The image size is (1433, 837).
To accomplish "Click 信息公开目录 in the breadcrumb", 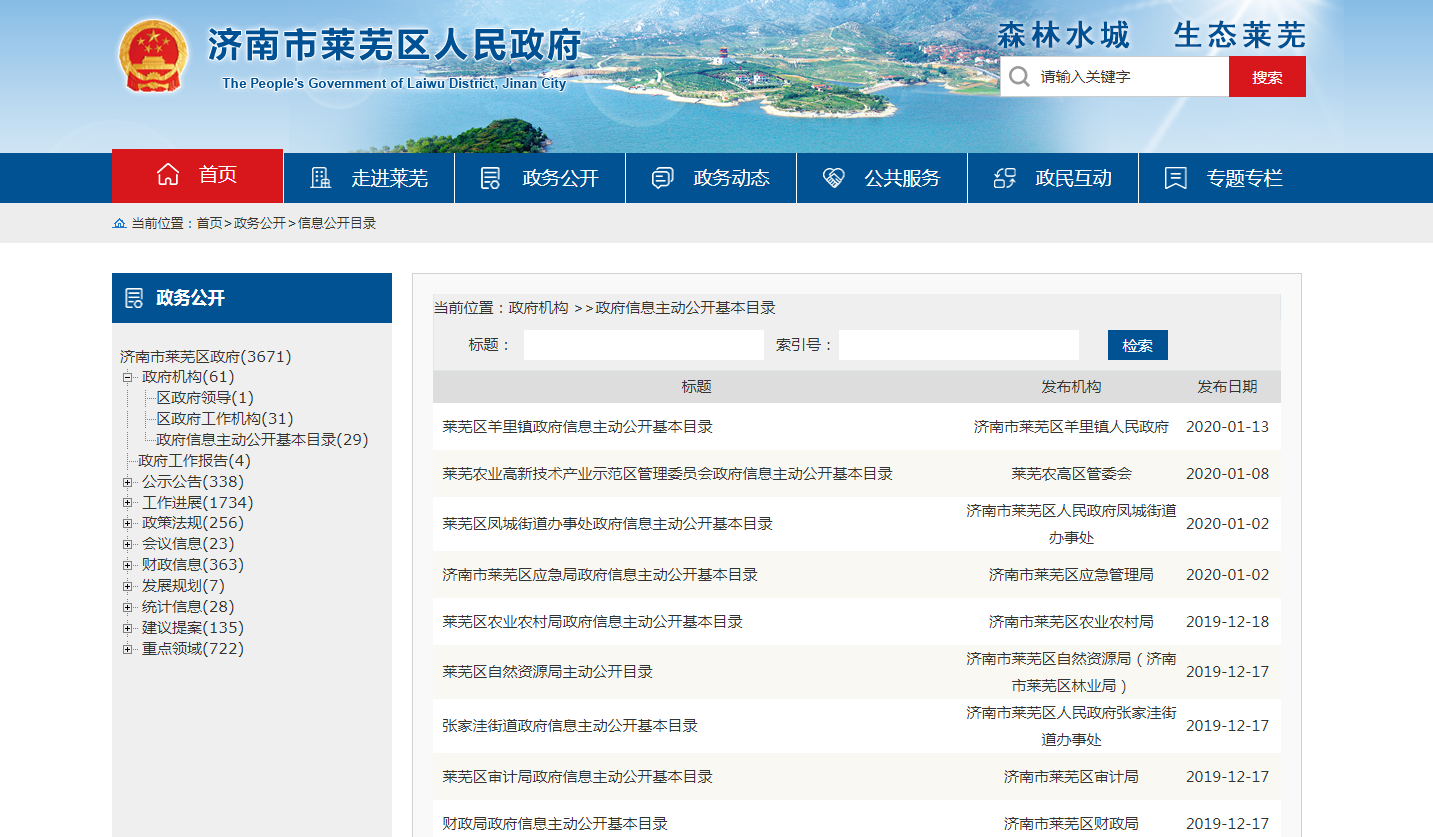I will (337, 223).
